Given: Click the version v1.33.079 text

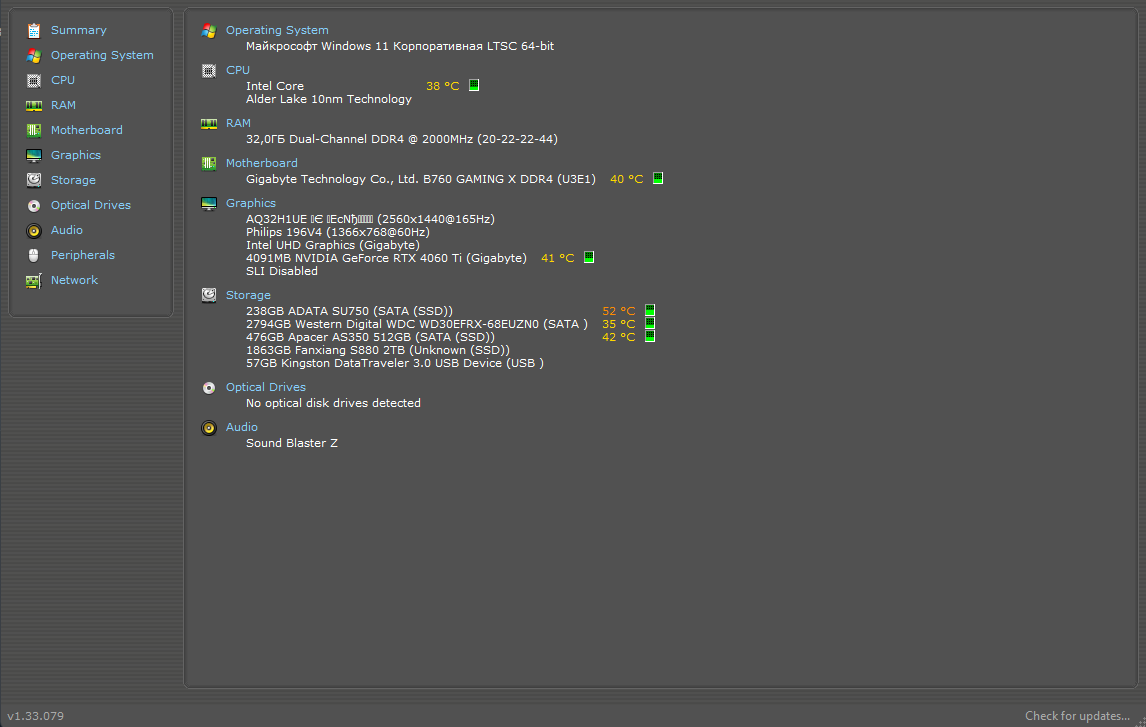Looking at the screenshot, I should pyautogui.click(x=36, y=716).
